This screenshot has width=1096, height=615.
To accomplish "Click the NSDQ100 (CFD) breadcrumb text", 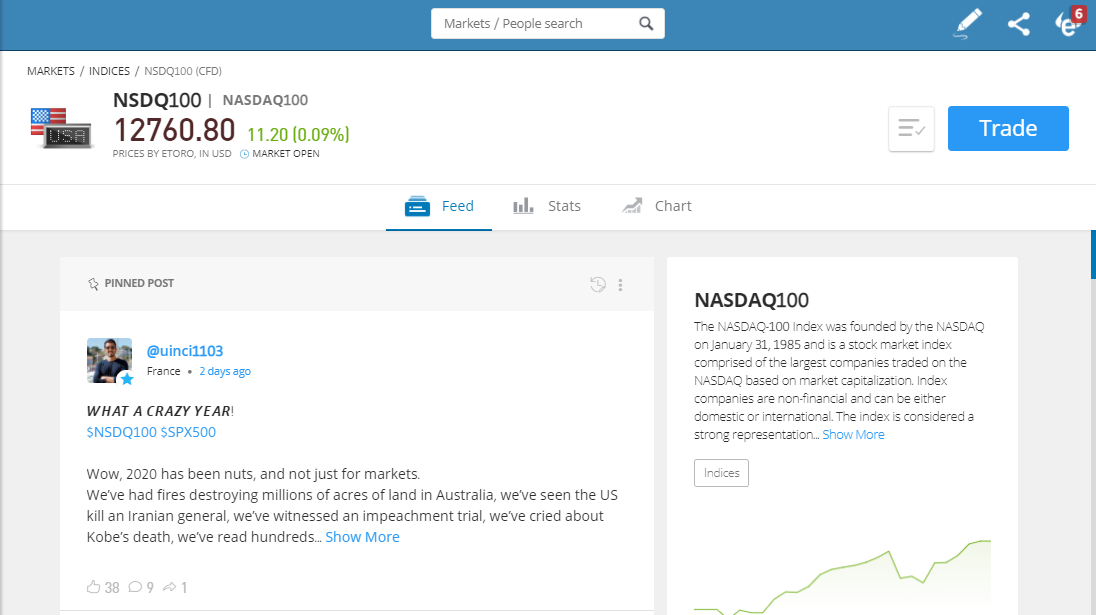I will point(183,71).
